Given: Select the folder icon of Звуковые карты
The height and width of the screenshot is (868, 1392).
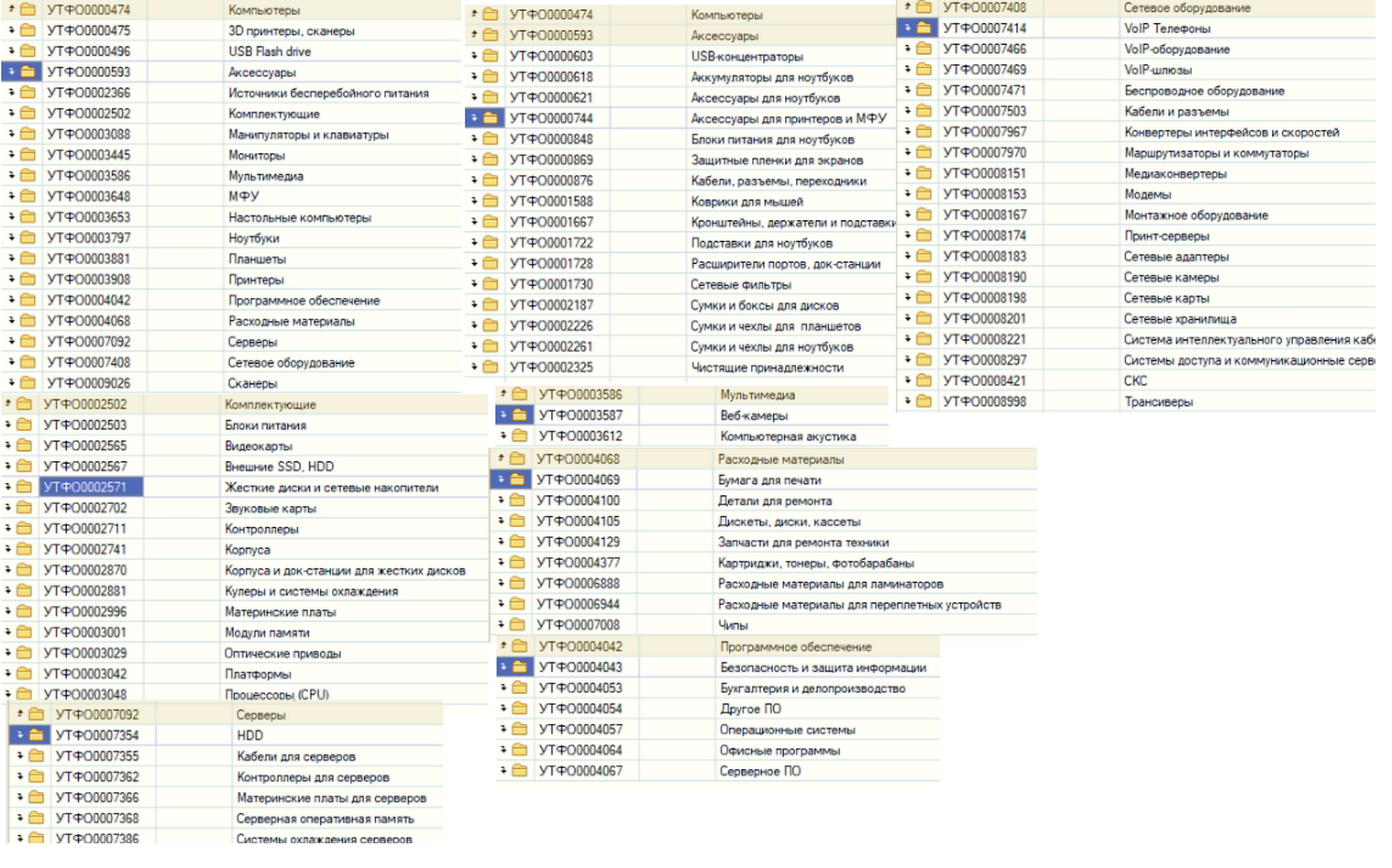Looking at the screenshot, I should [x=24, y=508].
